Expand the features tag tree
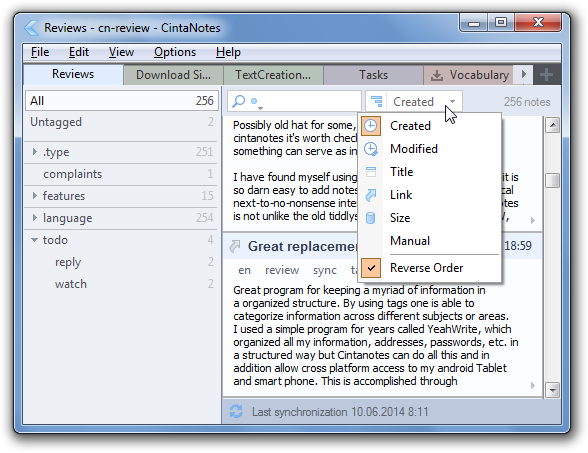 click(34, 195)
